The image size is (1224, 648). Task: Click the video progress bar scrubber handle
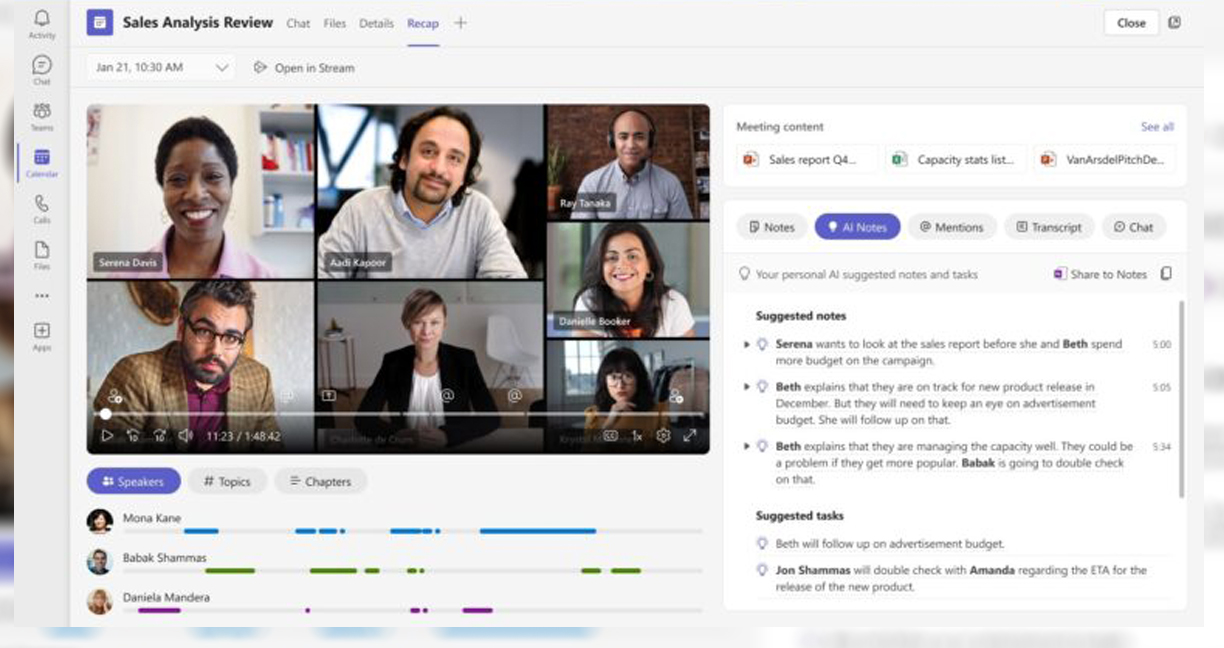click(105, 413)
